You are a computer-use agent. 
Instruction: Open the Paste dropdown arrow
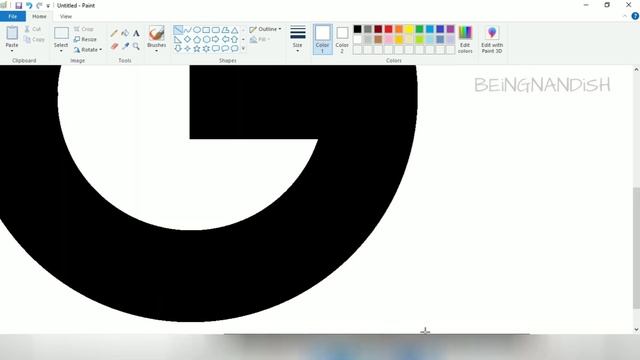12,51
